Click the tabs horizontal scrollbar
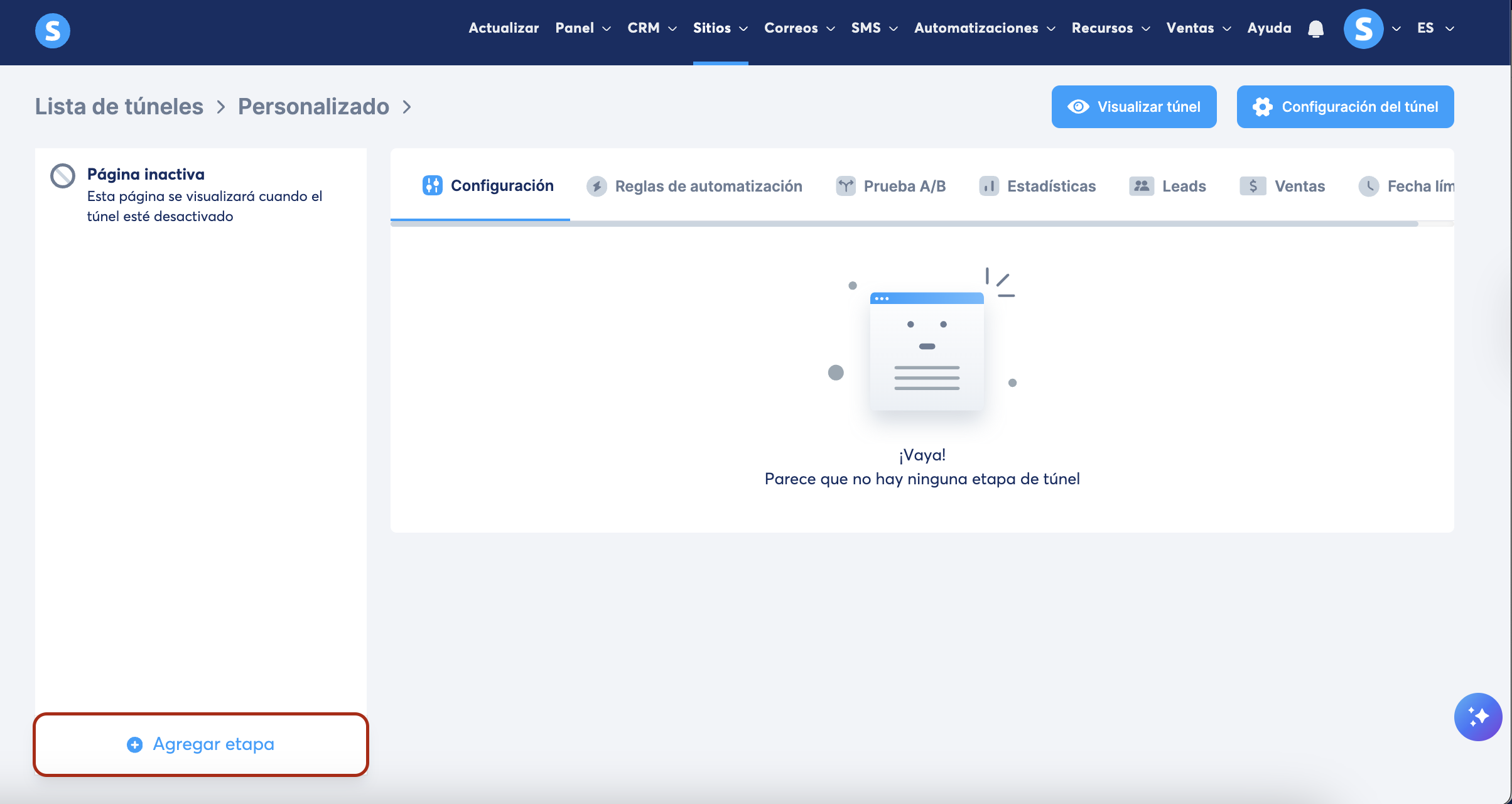 (904, 224)
